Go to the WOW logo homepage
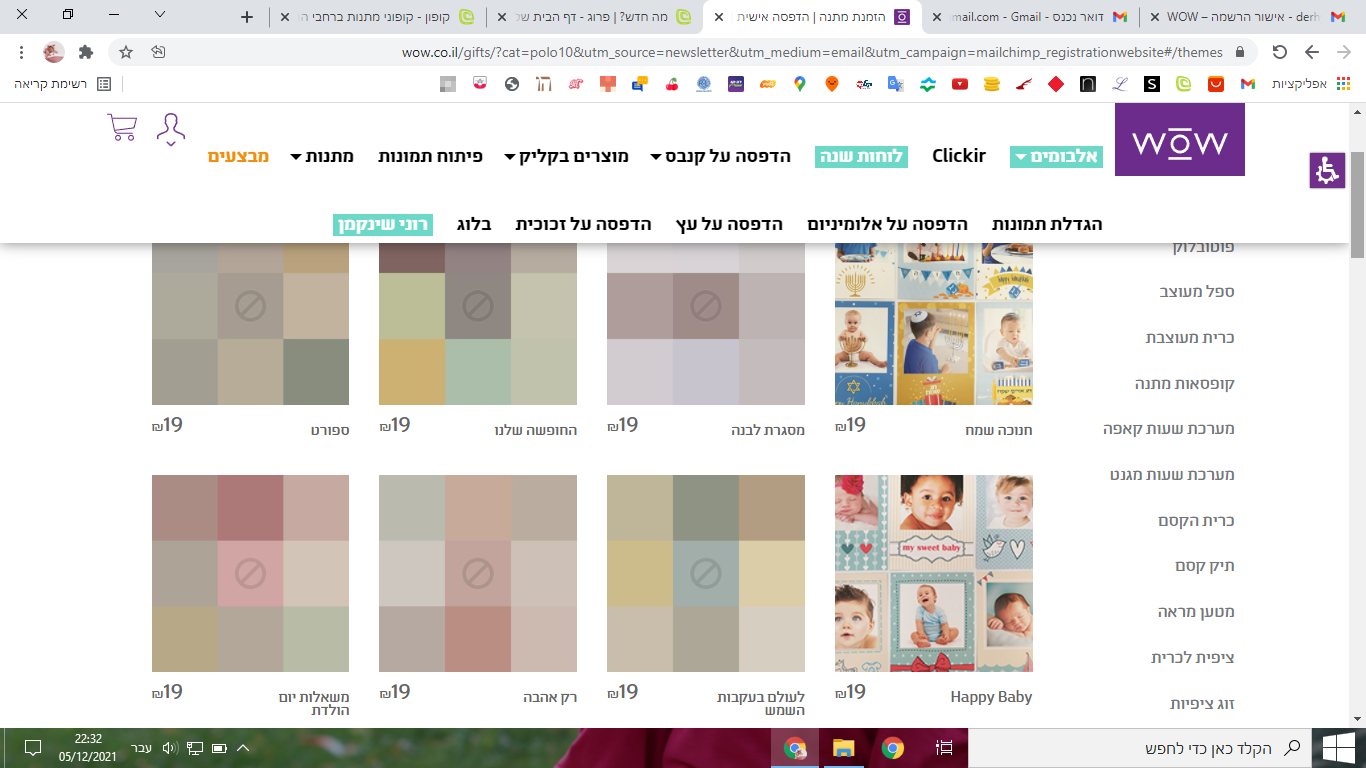This screenshot has width=1366, height=768. 1180,140
